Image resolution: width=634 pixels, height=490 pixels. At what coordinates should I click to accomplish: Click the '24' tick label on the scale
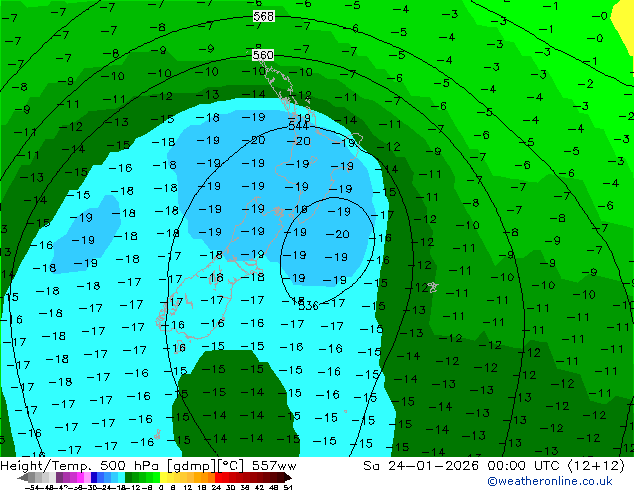click(216, 487)
